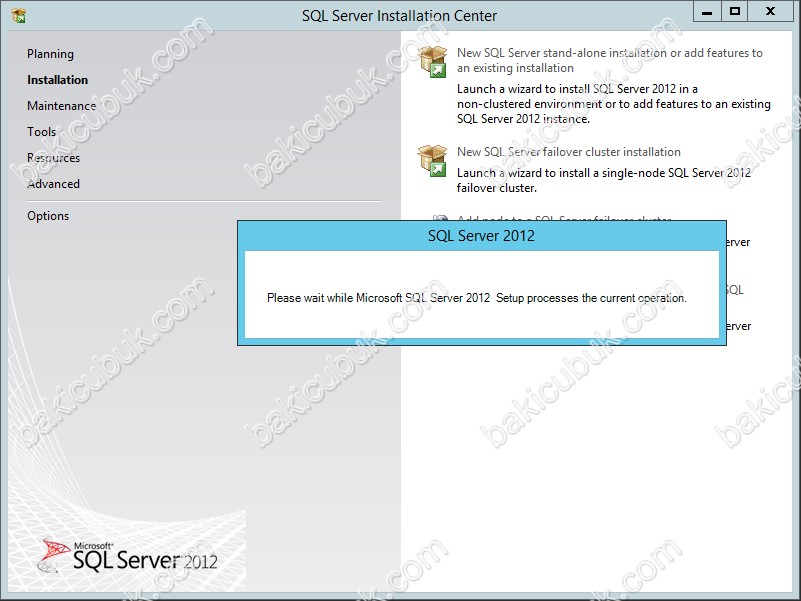Click the single-node failover cluster description text
Image resolution: width=801 pixels, height=601 pixels.
pyautogui.click(x=604, y=180)
